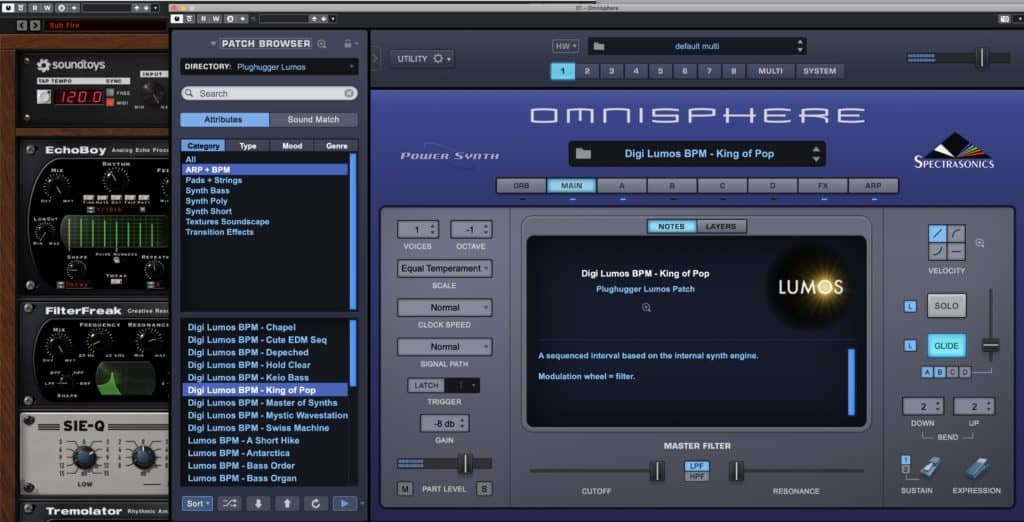Switch master filter to LPF

697,466
